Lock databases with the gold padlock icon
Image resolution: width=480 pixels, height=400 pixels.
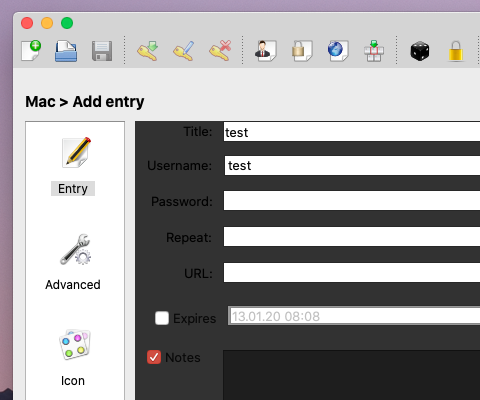(456, 51)
